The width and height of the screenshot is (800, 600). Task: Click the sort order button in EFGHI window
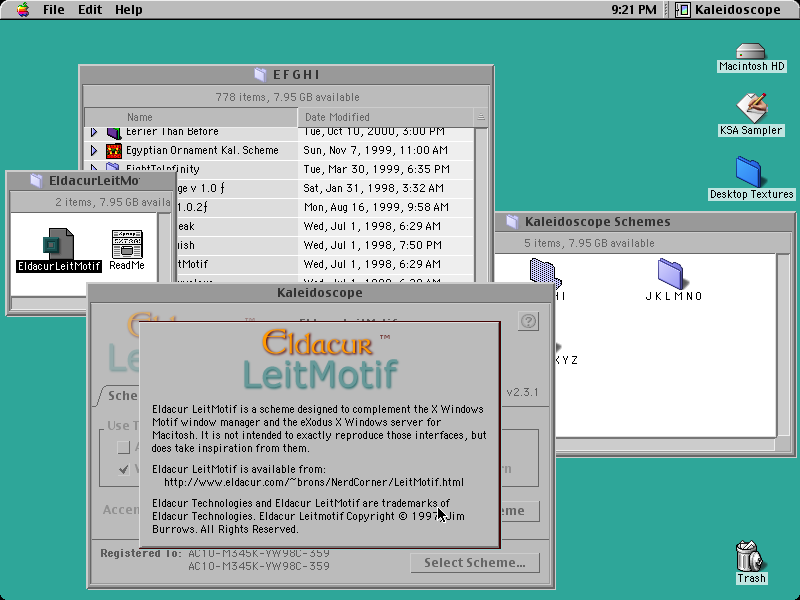coord(481,117)
